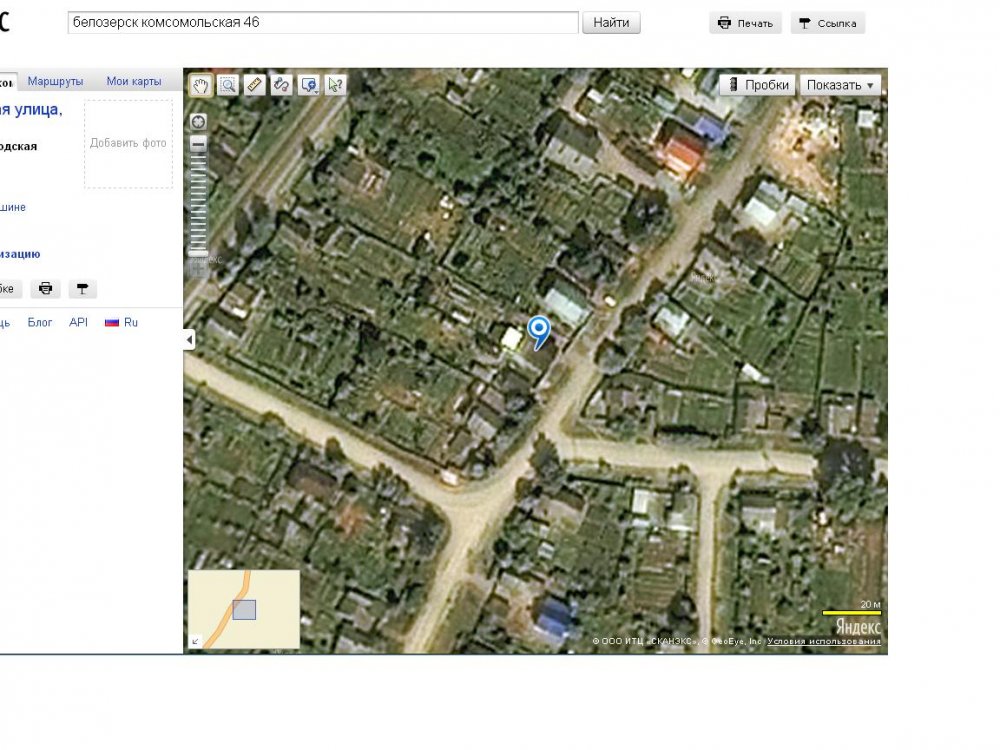Click the blue location marker pin

(x=539, y=330)
